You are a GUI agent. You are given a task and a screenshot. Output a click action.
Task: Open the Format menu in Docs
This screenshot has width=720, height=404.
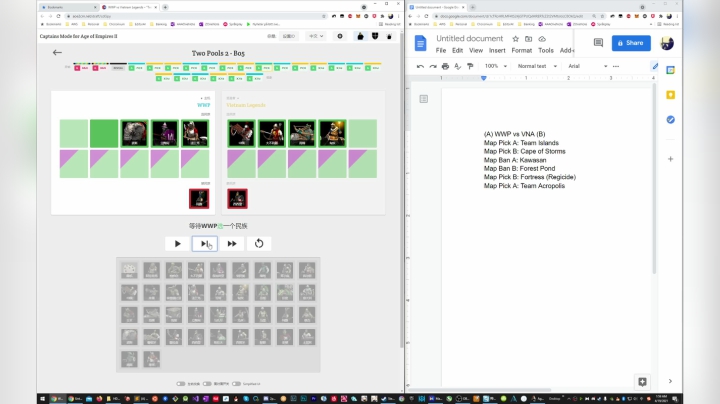tap(522, 50)
